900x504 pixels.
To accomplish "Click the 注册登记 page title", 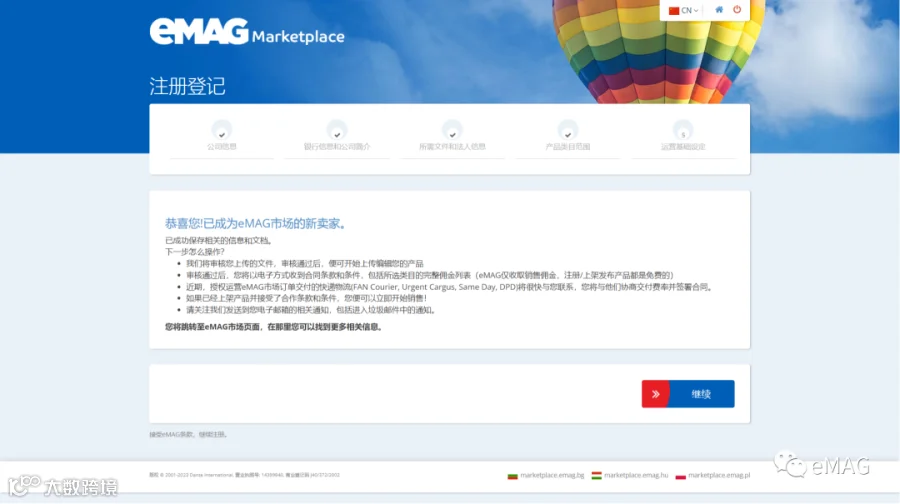I will click(187, 86).
